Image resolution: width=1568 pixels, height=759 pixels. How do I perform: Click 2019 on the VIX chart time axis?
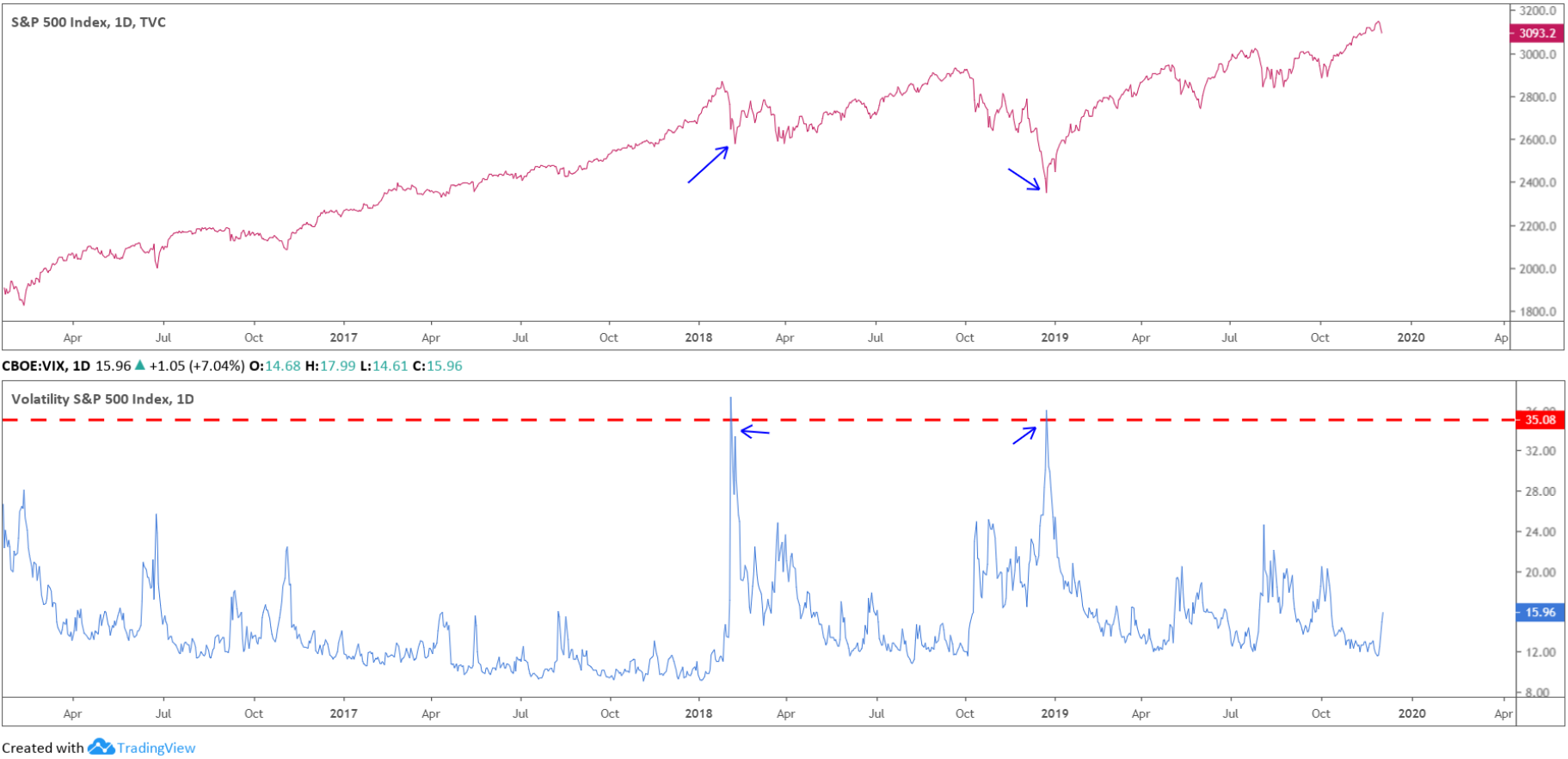1055,713
